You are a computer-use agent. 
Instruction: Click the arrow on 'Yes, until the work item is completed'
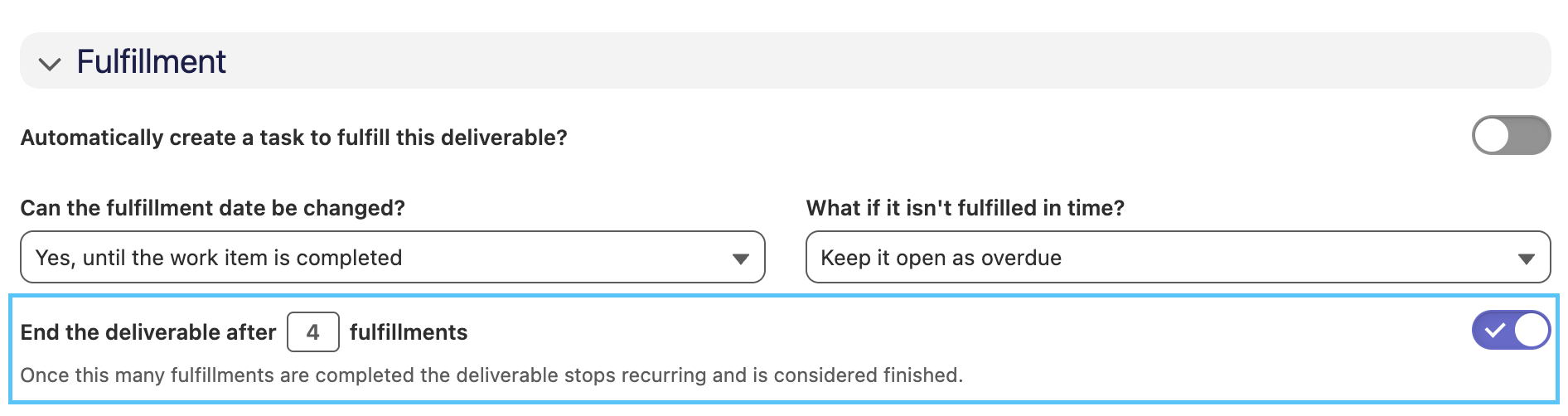point(741,259)
